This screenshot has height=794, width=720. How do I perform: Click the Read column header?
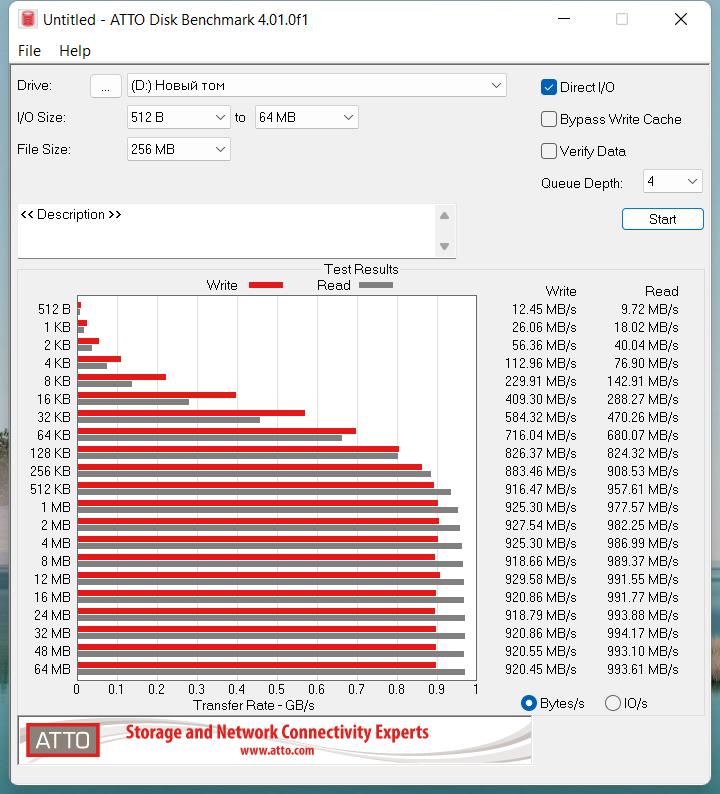(662, 291)
